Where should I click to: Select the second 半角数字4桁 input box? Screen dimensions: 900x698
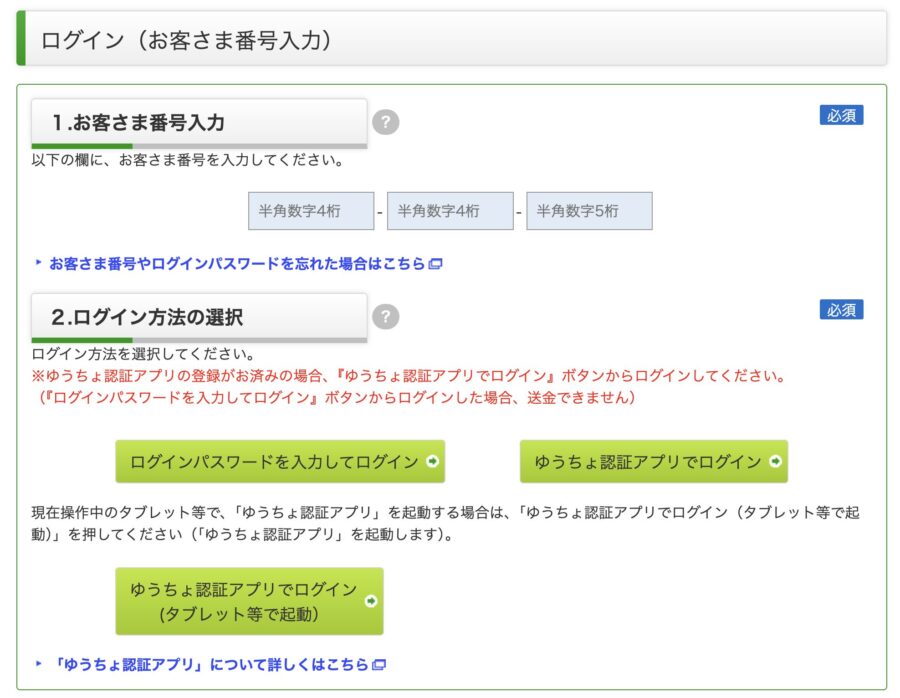click(450, 211)
